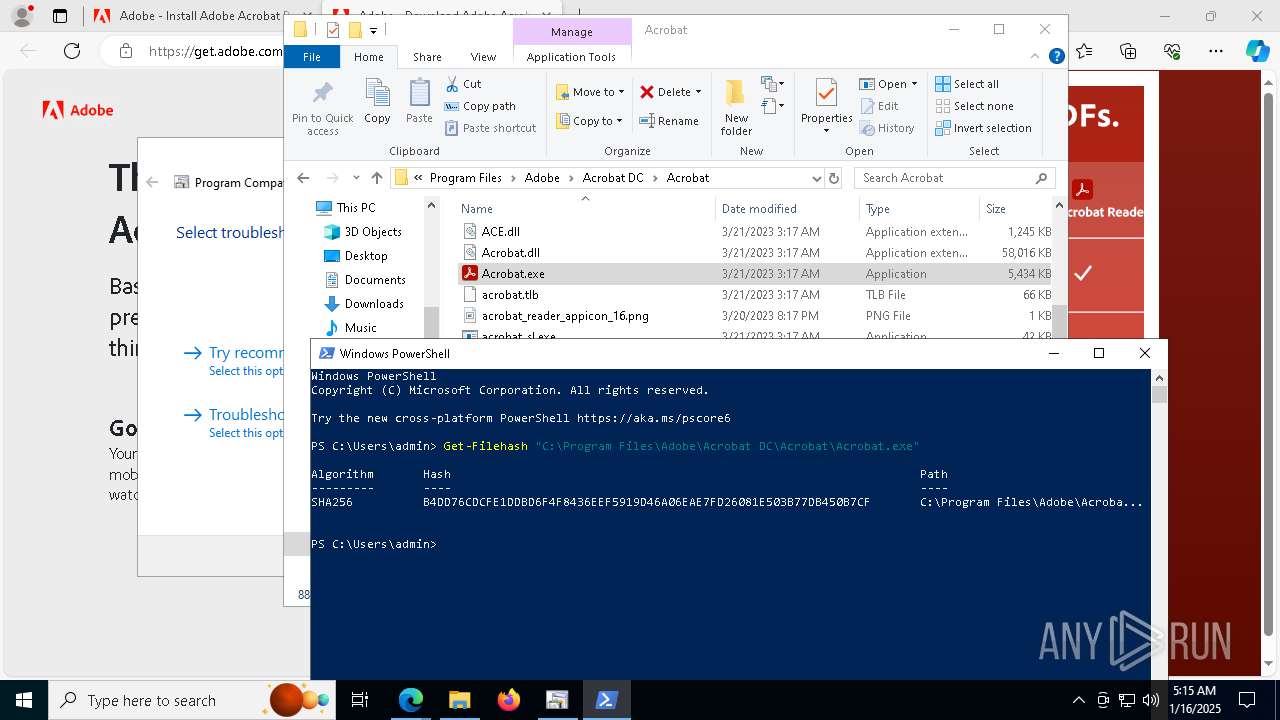Click the taskbar search box
This screenshot has width=1280, height=720.
pyautogui.click(x=192, y=700)
